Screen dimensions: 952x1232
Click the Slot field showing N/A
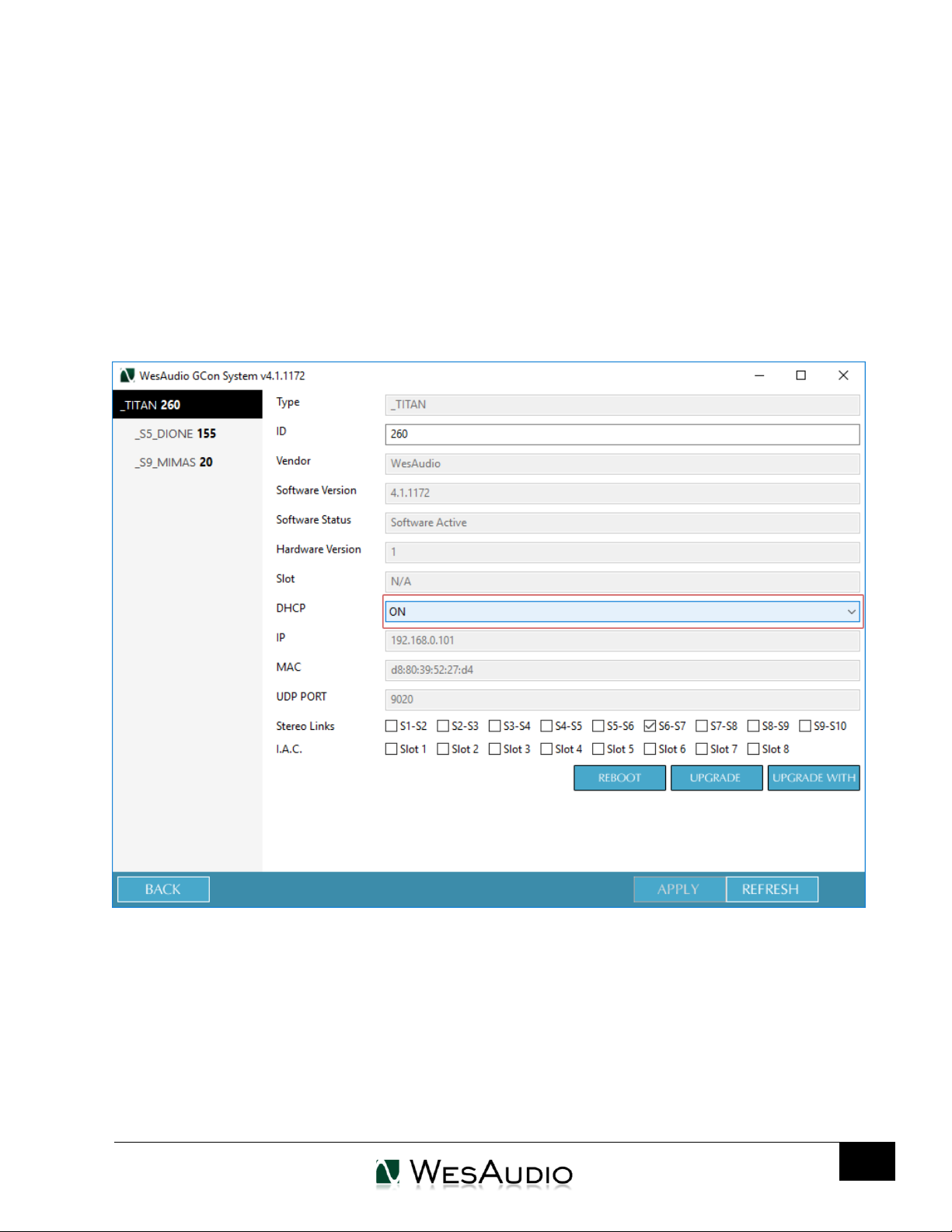(x=622, y=582)
